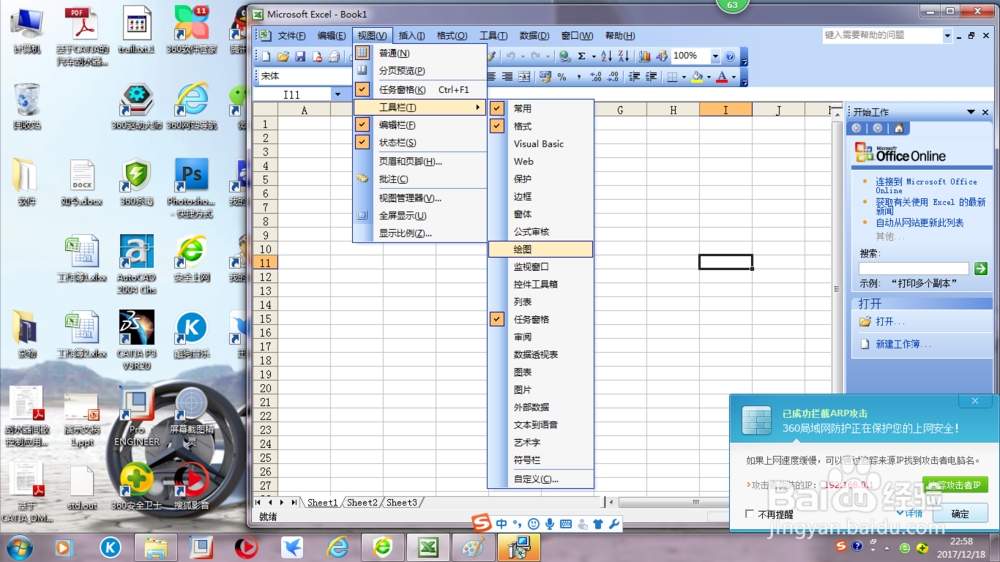Select the row 11 header
This screenshot has height=562, width=1000.
[x=265, y=263]
